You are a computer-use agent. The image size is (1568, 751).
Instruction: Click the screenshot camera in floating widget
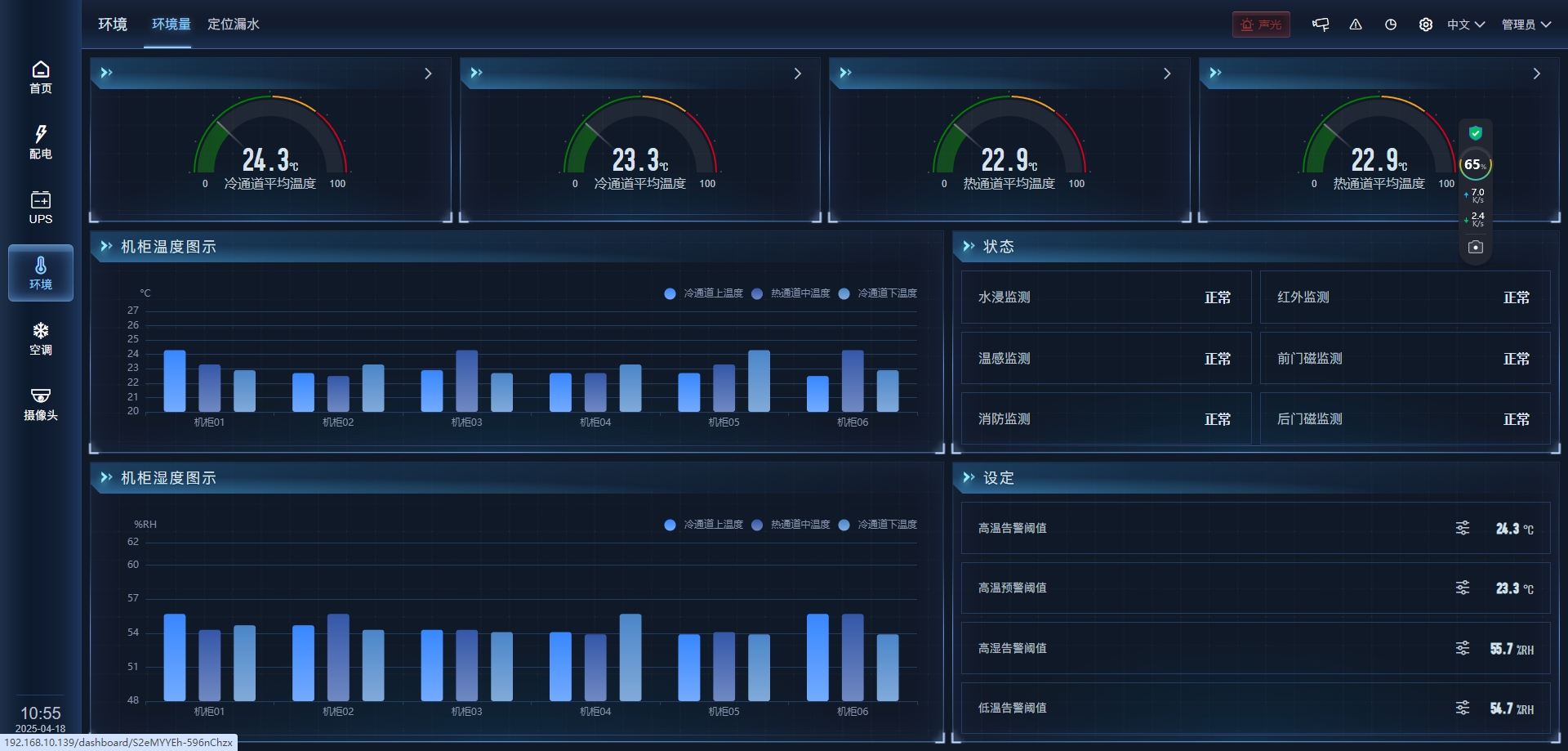tap(1475, 246)
